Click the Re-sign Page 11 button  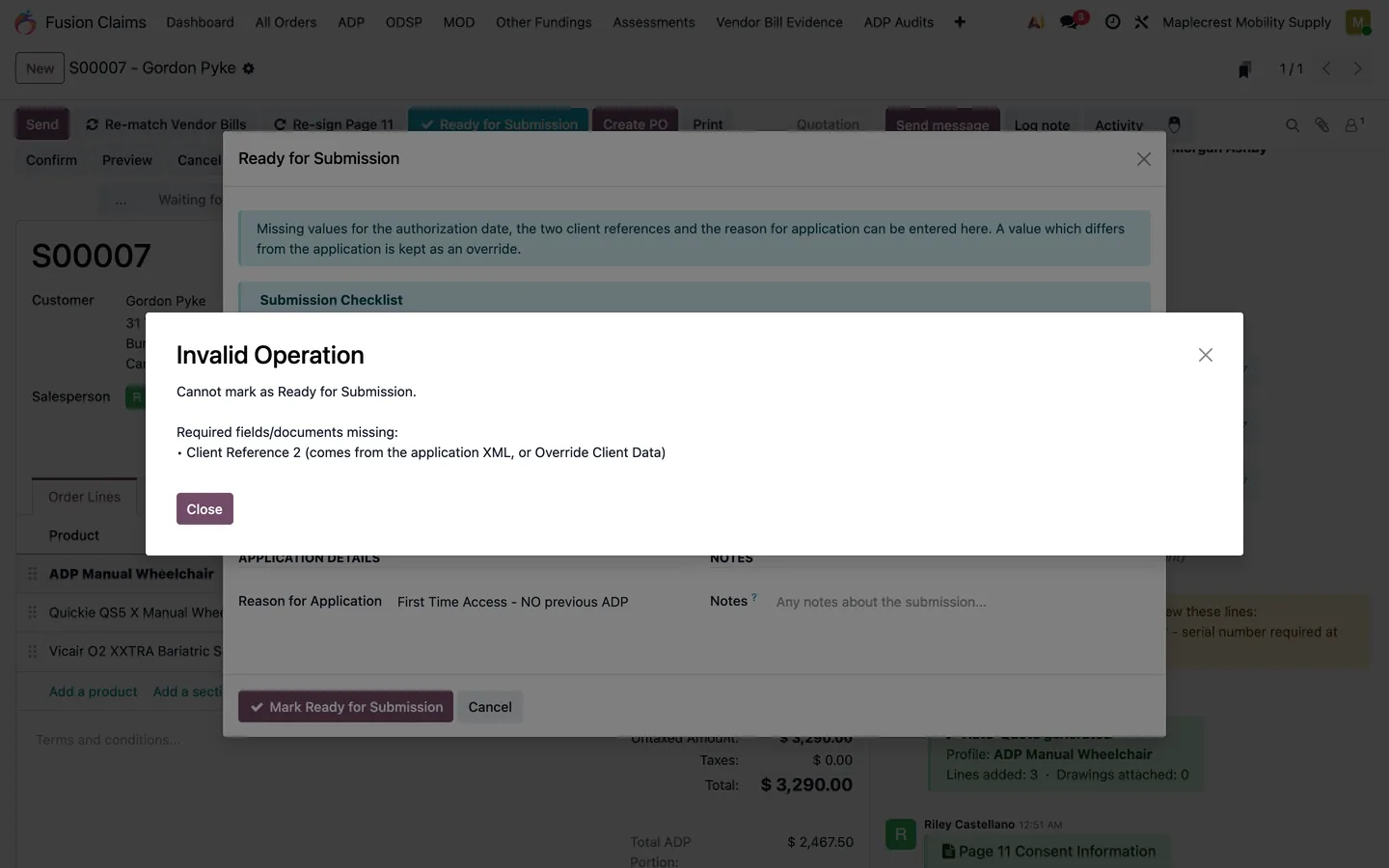click(x=334, y=124)
